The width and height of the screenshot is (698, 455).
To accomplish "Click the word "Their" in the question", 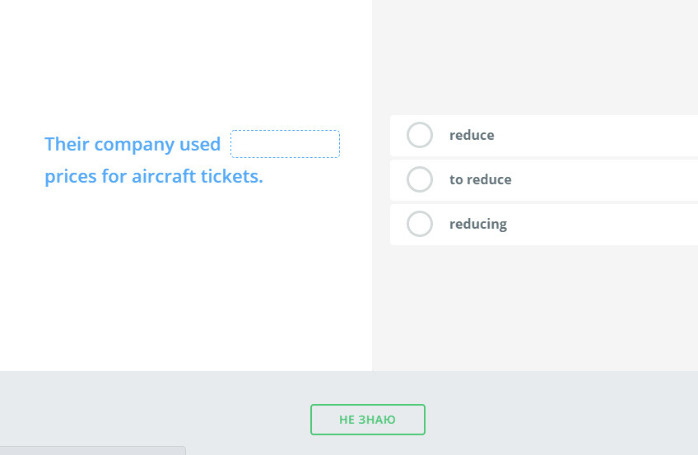I will point(67,144).
